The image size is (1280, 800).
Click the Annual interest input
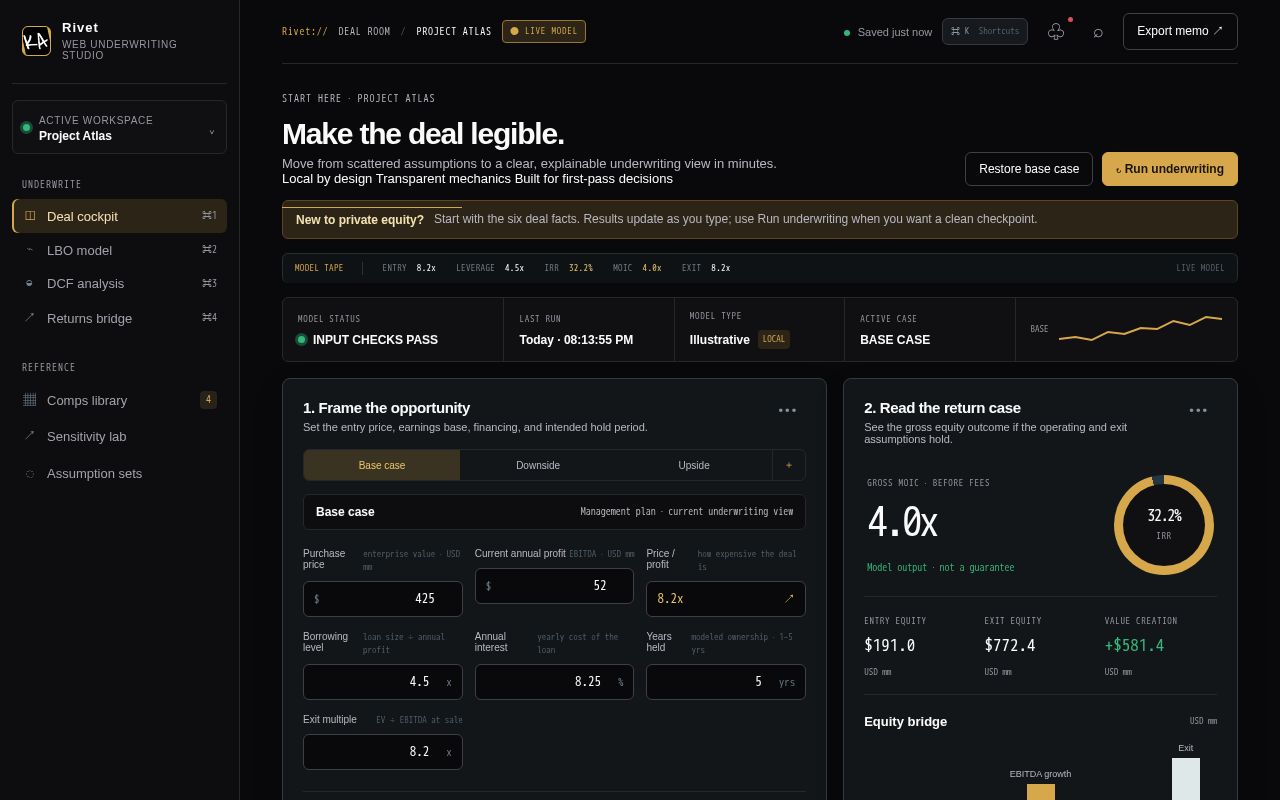554,682
